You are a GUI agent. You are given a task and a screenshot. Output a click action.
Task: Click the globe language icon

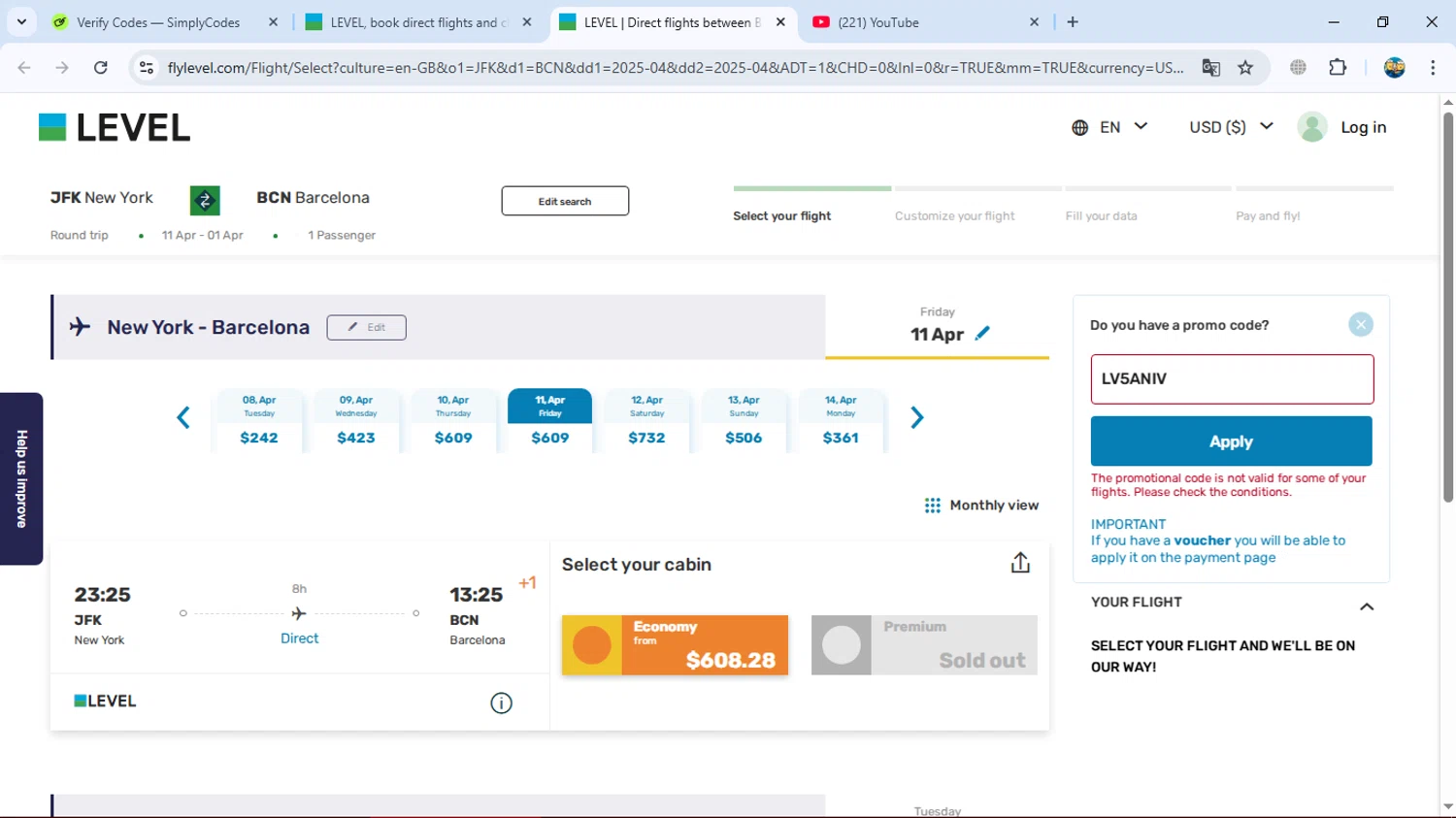coord(1079,127)
